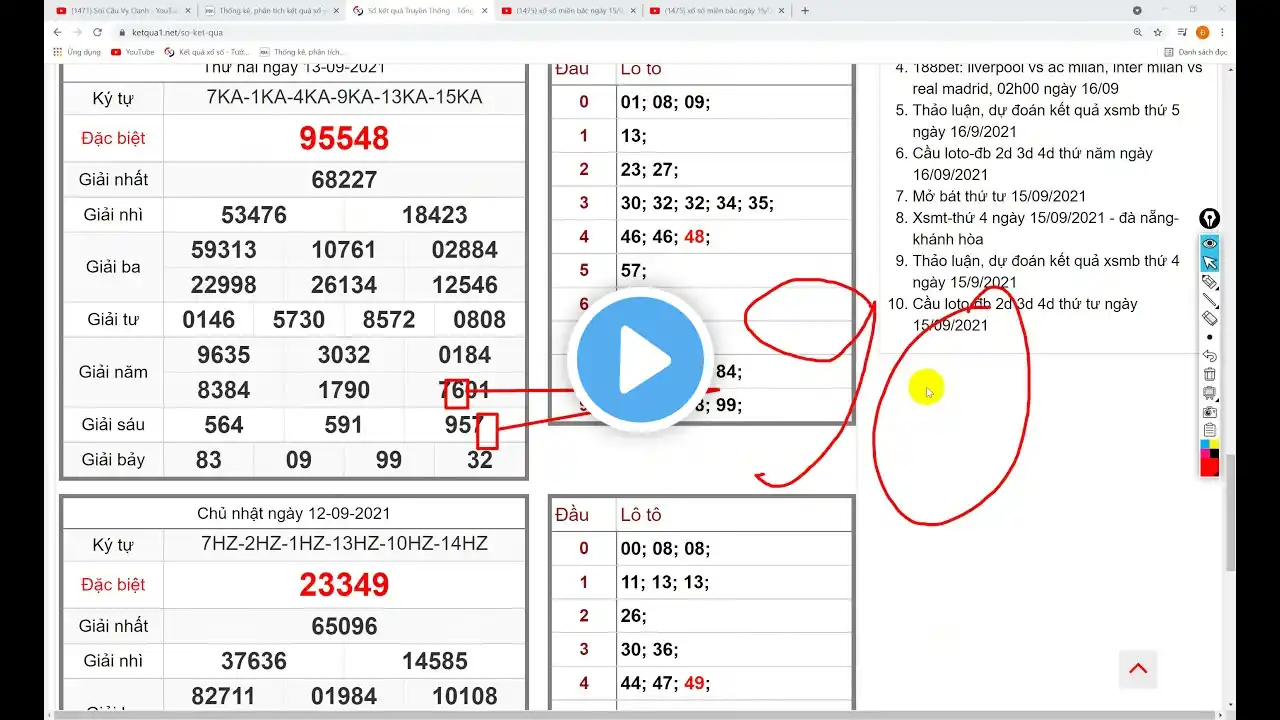Open the Chrome three-dot menu
The image size is (1280, 720).
click(1222, 32)
